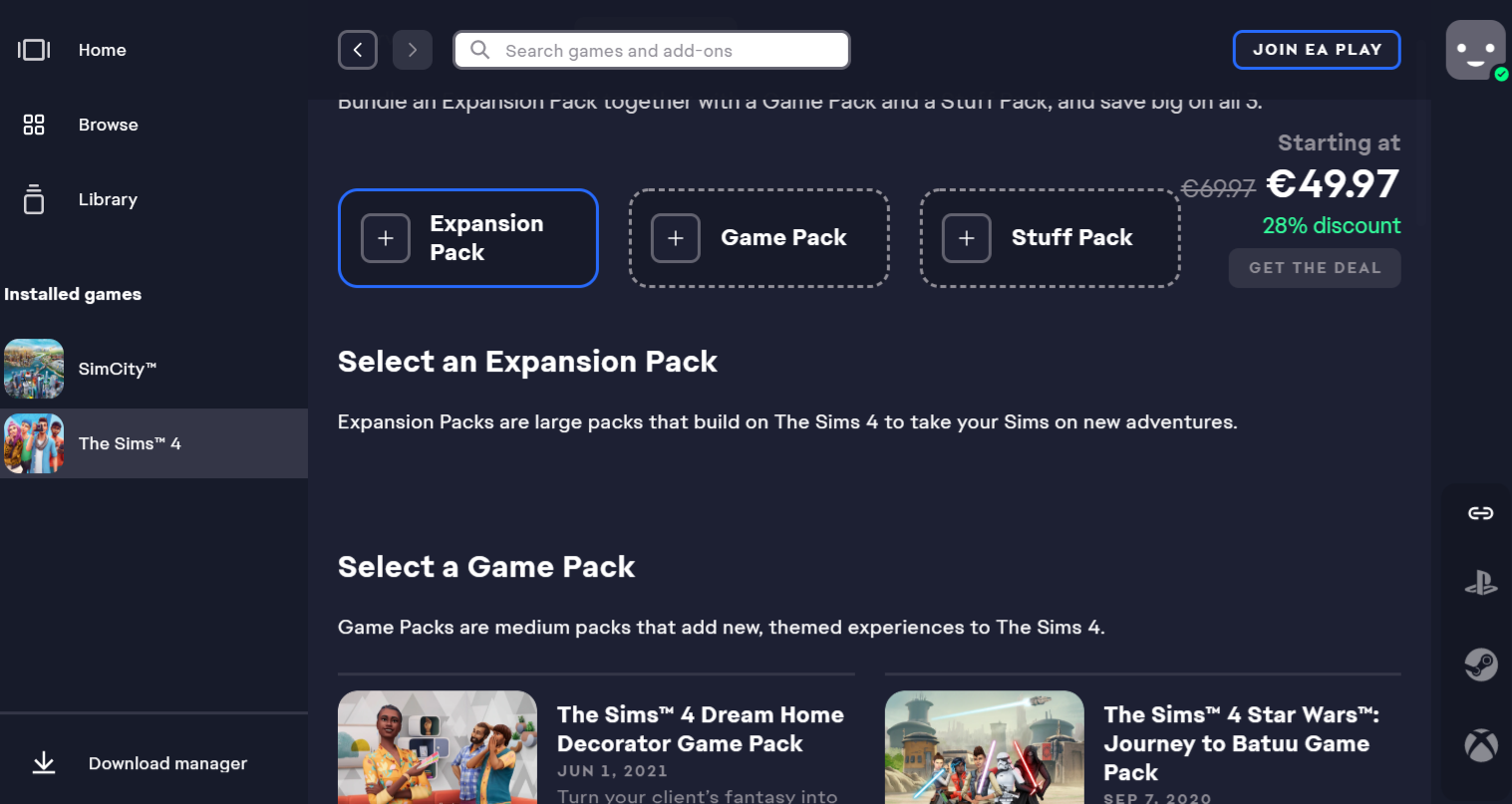Click the Get the Deal button
Image resolution: width=1512 pixels, height=804 pixels.
[1315, 268]
